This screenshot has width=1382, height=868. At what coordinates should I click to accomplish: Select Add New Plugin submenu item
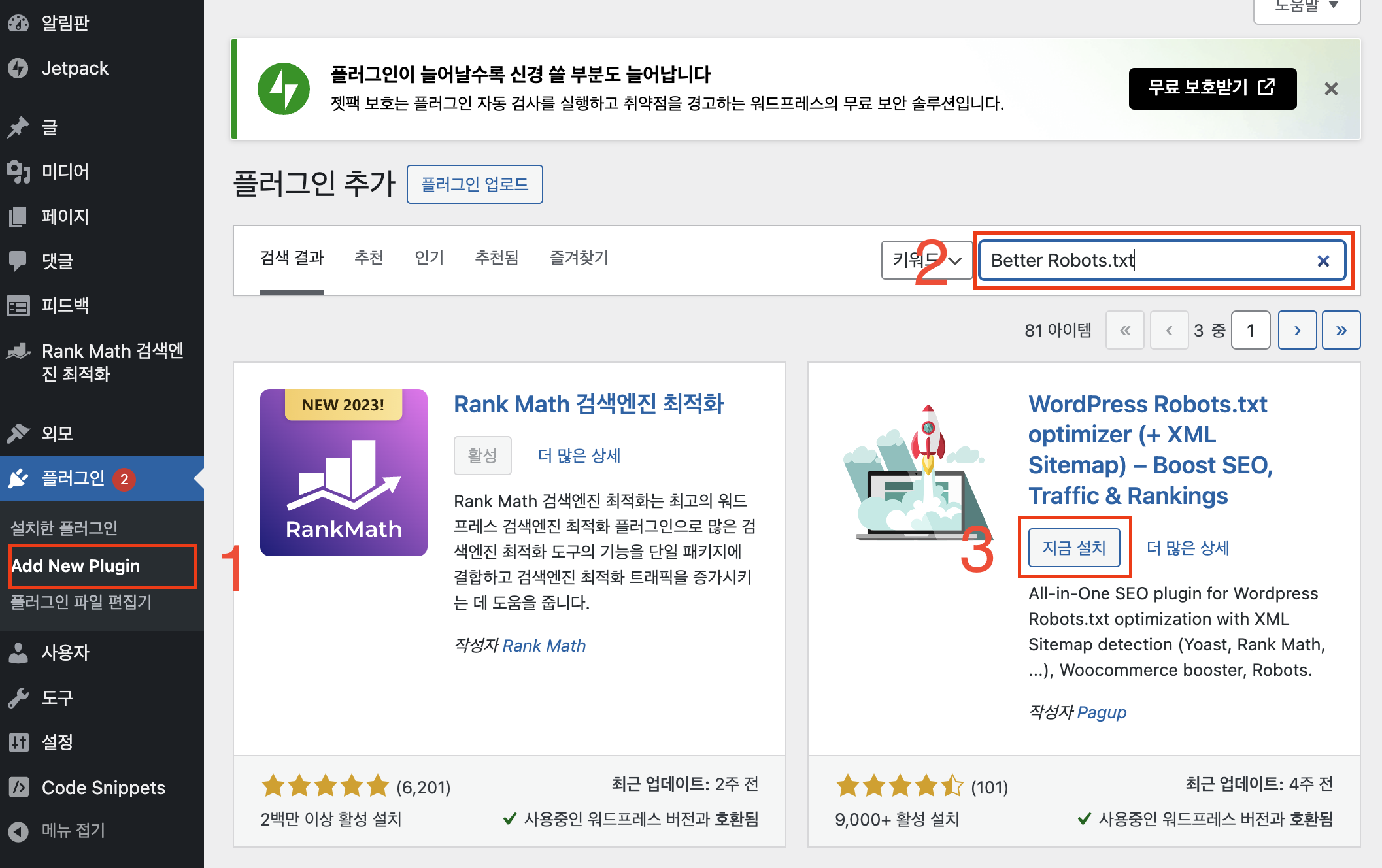pyautogui.click(x=76, y=565)
